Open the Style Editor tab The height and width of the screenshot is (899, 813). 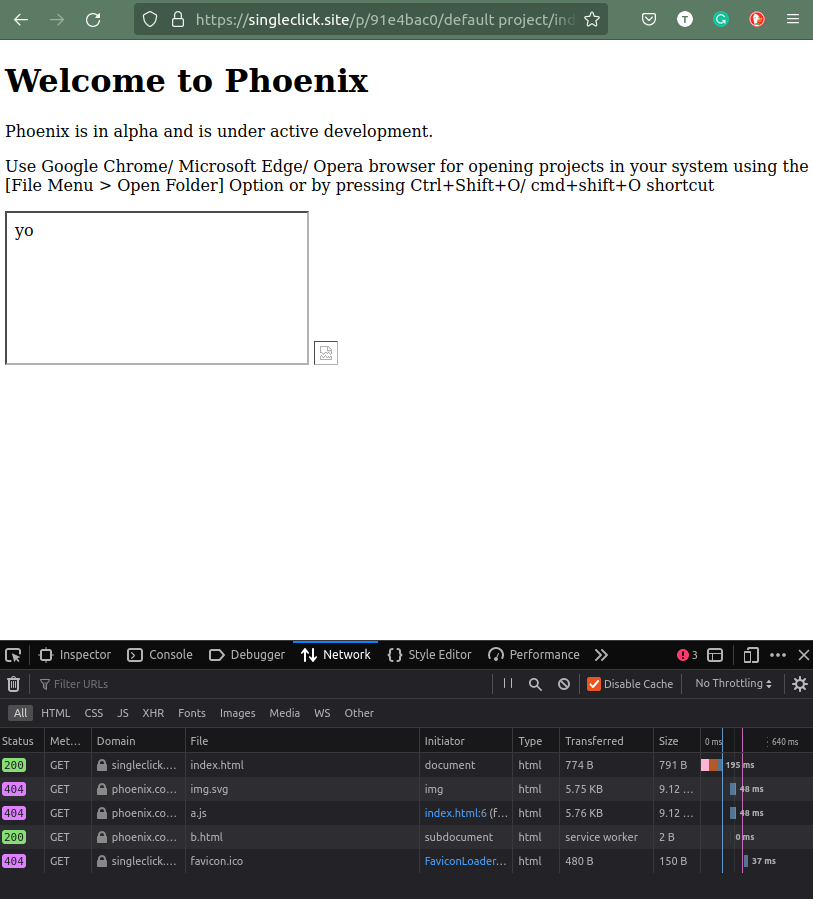(x=429, y=655)
